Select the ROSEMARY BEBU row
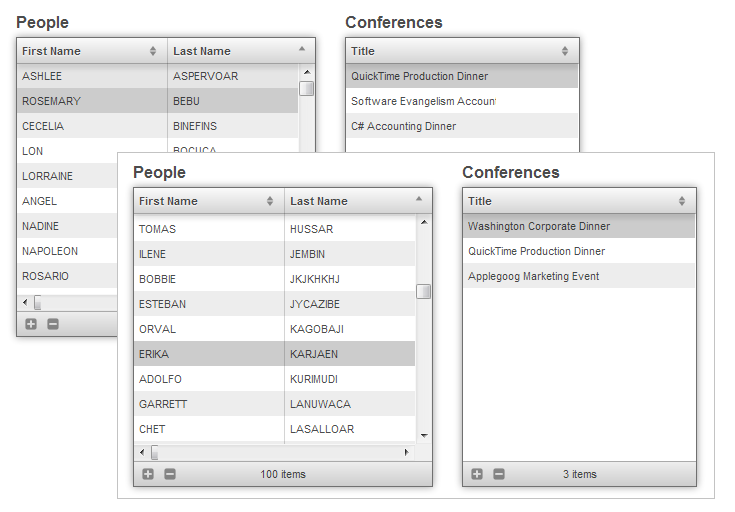This screenshot has width=735, height=512. pyautogui.click(x=157, y=101)
